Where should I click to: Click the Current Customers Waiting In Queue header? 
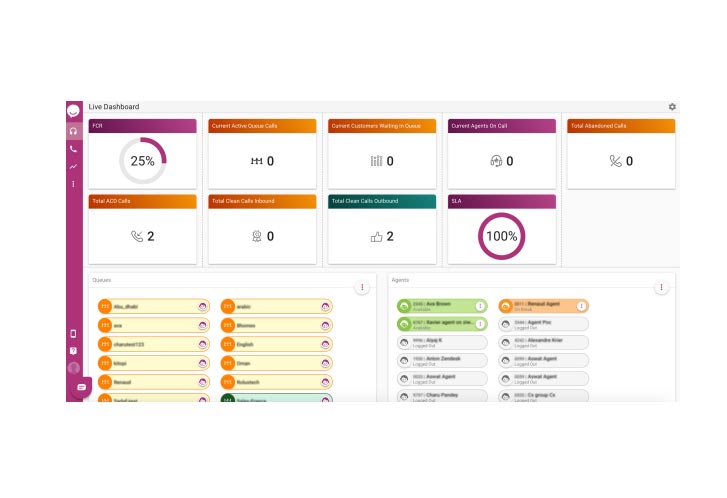point(382,126)
